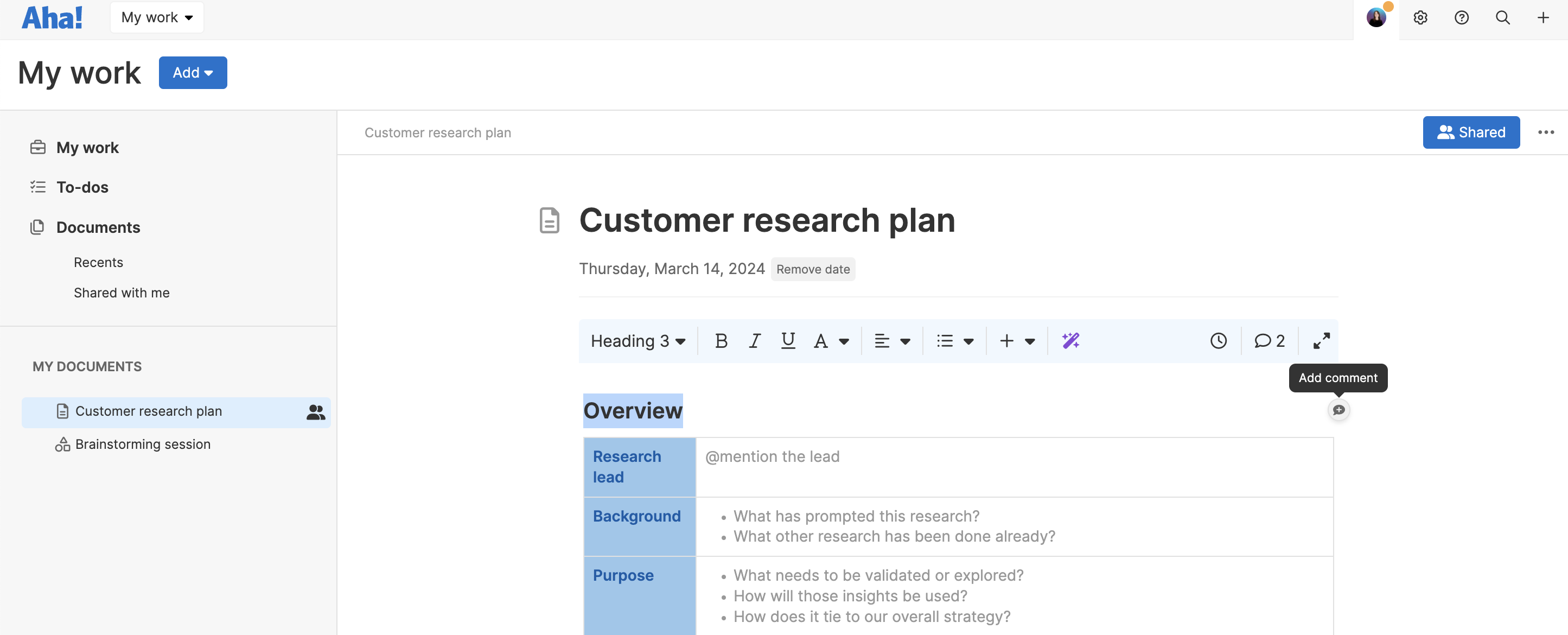Expand the text color dropdown arrow
This screenshot has height=635, width=1568.
click(x=844, y=341)
